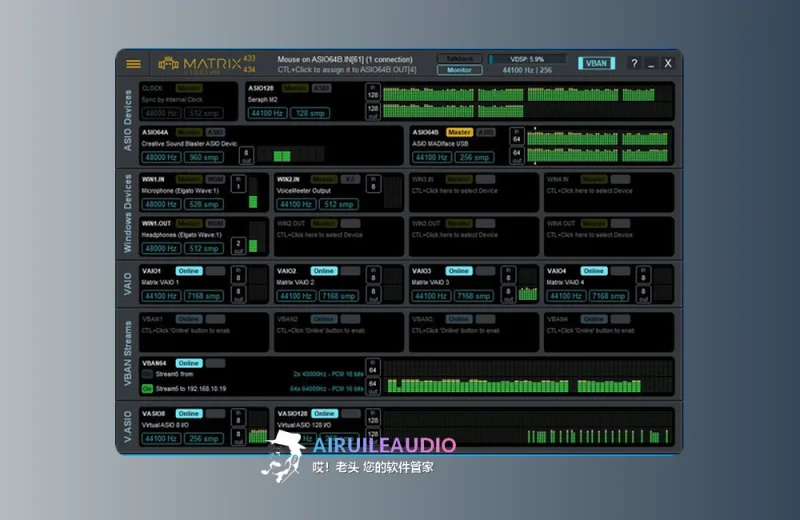Open ASIO64A 48000 Hz sample rate selector
800x520 pixels.
coord(161,157)
